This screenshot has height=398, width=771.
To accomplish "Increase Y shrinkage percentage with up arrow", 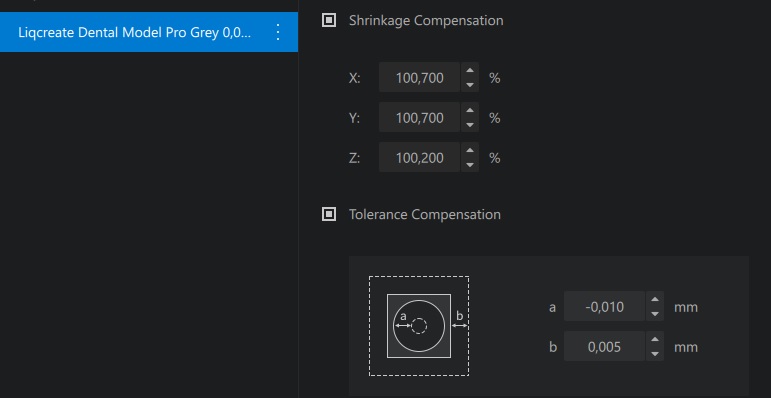I will 470,111.
